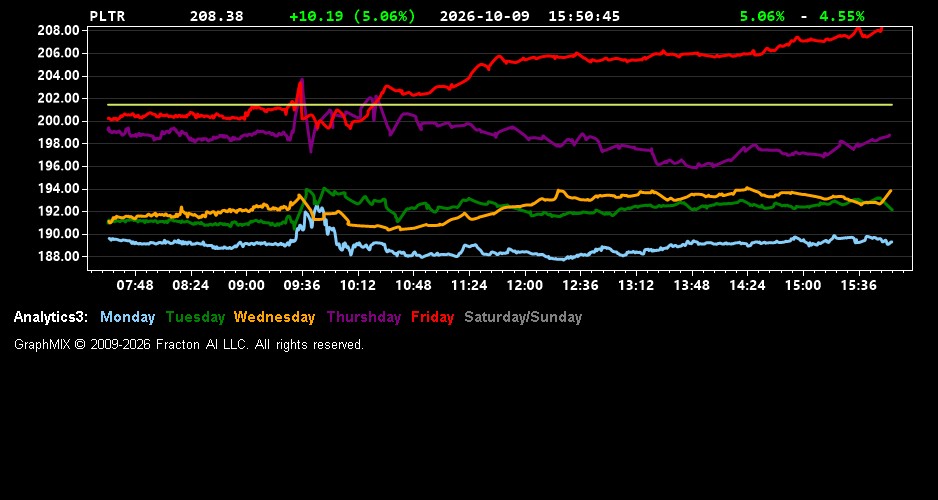Click the 15:50:45 timestamp
The width and height of the screenshot is (938, 500).
(584, 16)
